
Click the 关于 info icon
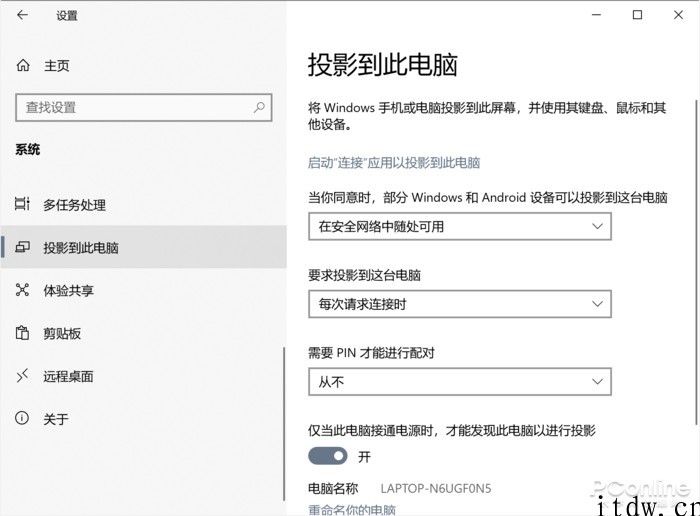[22, 418]
